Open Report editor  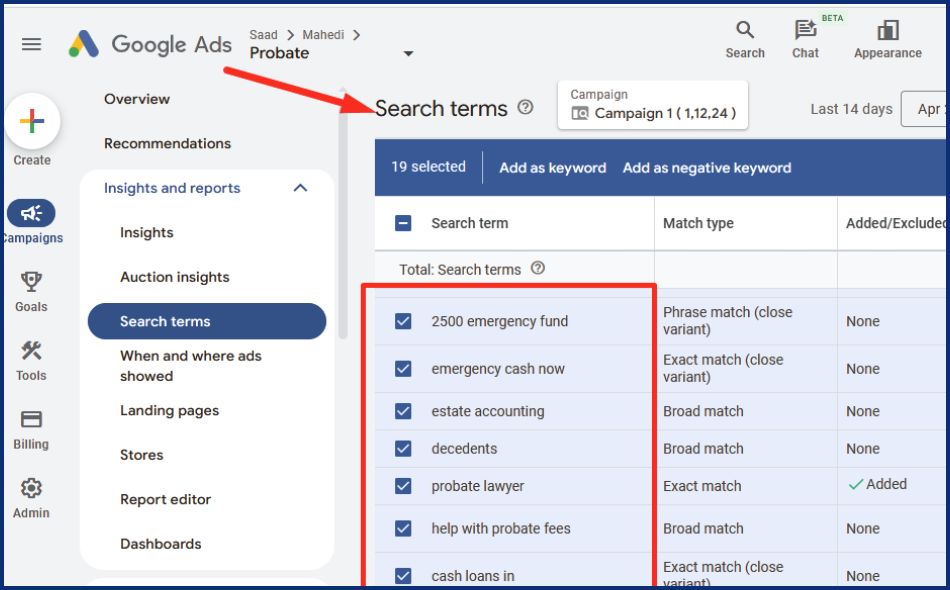(165, 499)
